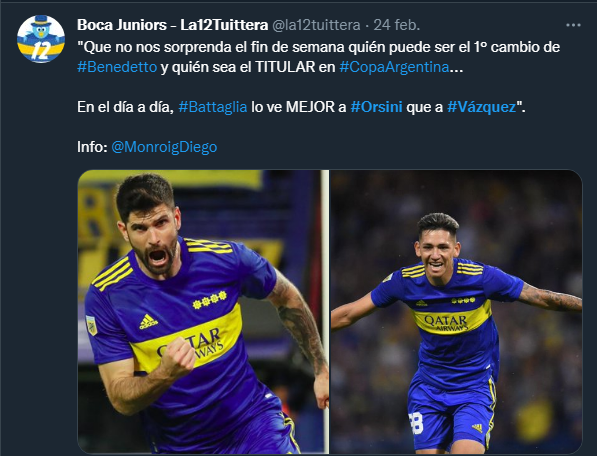Open the #Vázquez hashtag
The height and width of the screenshot is (456, 597).
[481, 107]
